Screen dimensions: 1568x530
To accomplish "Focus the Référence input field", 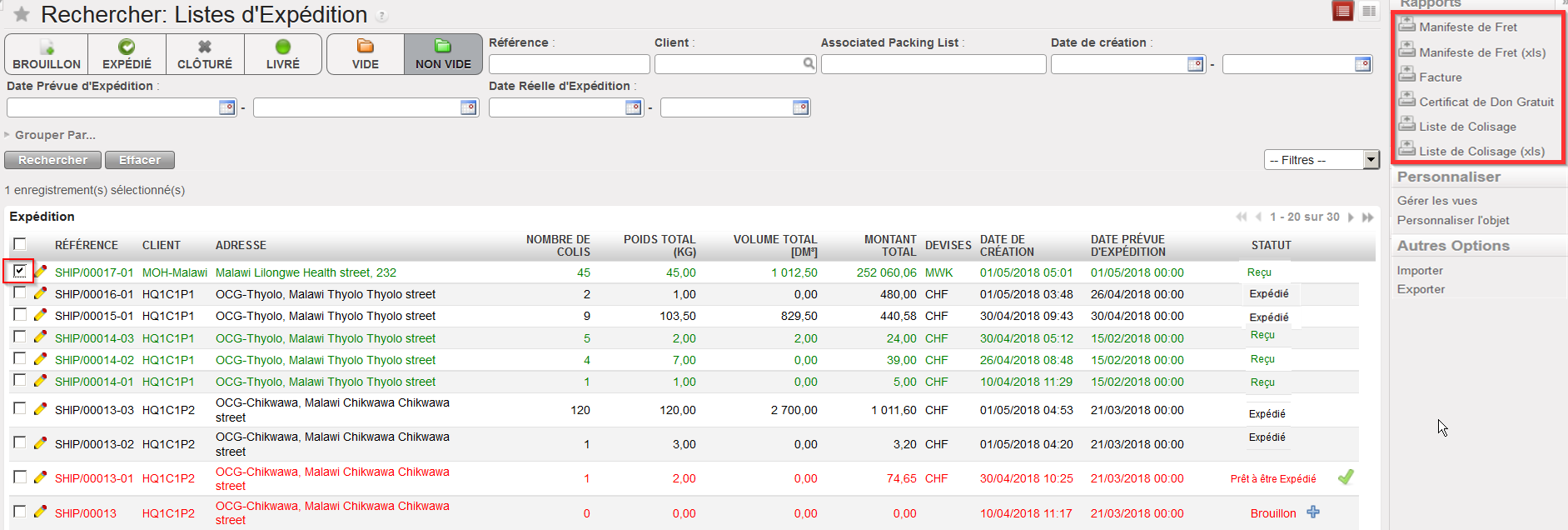I will [569, 64].
